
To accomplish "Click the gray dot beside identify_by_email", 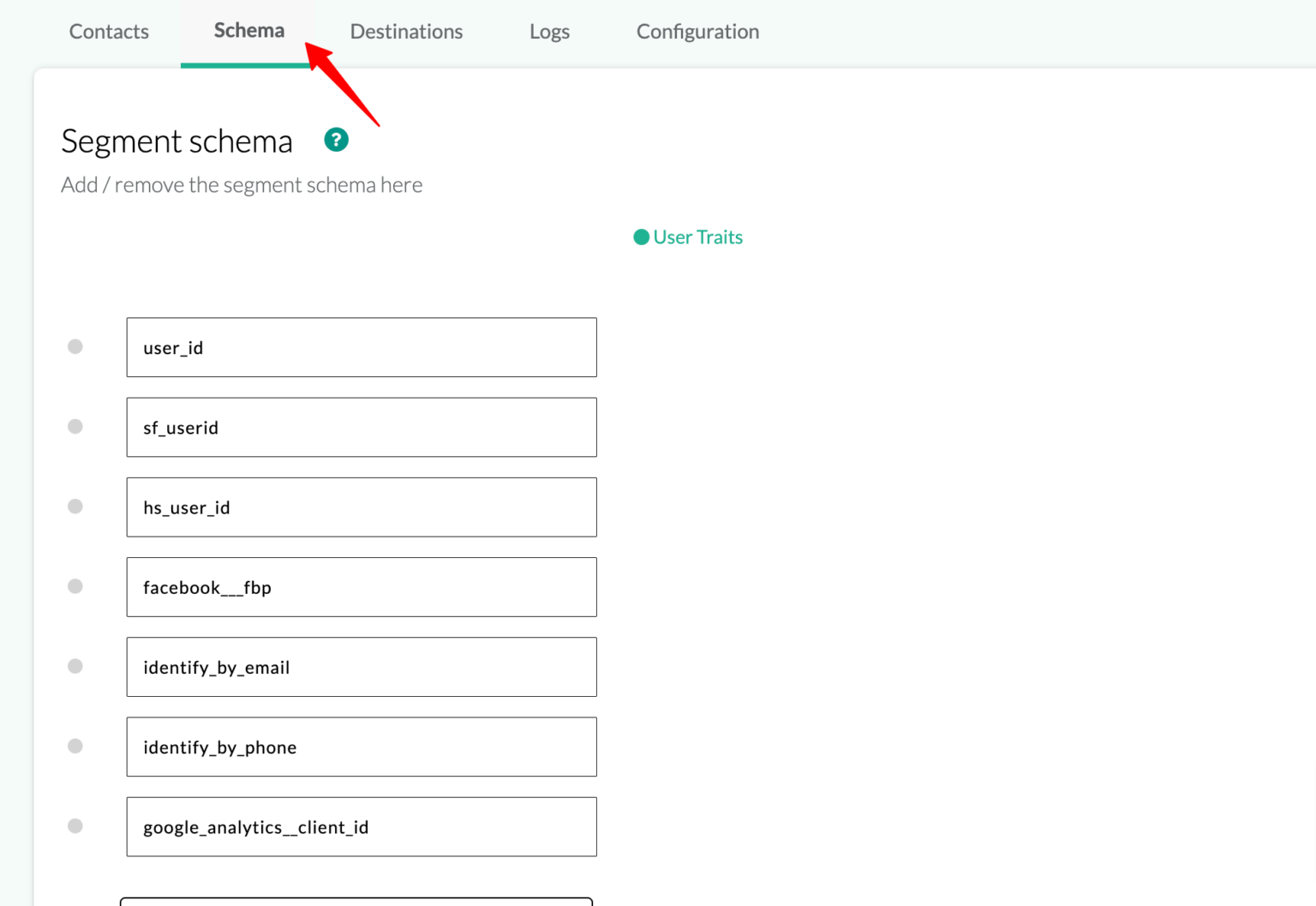I will click(75, 666).
